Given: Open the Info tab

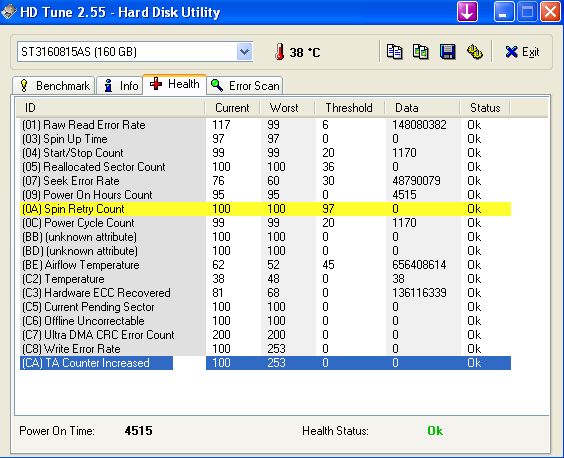Looking at the screenshot, I should coord(120,86).
